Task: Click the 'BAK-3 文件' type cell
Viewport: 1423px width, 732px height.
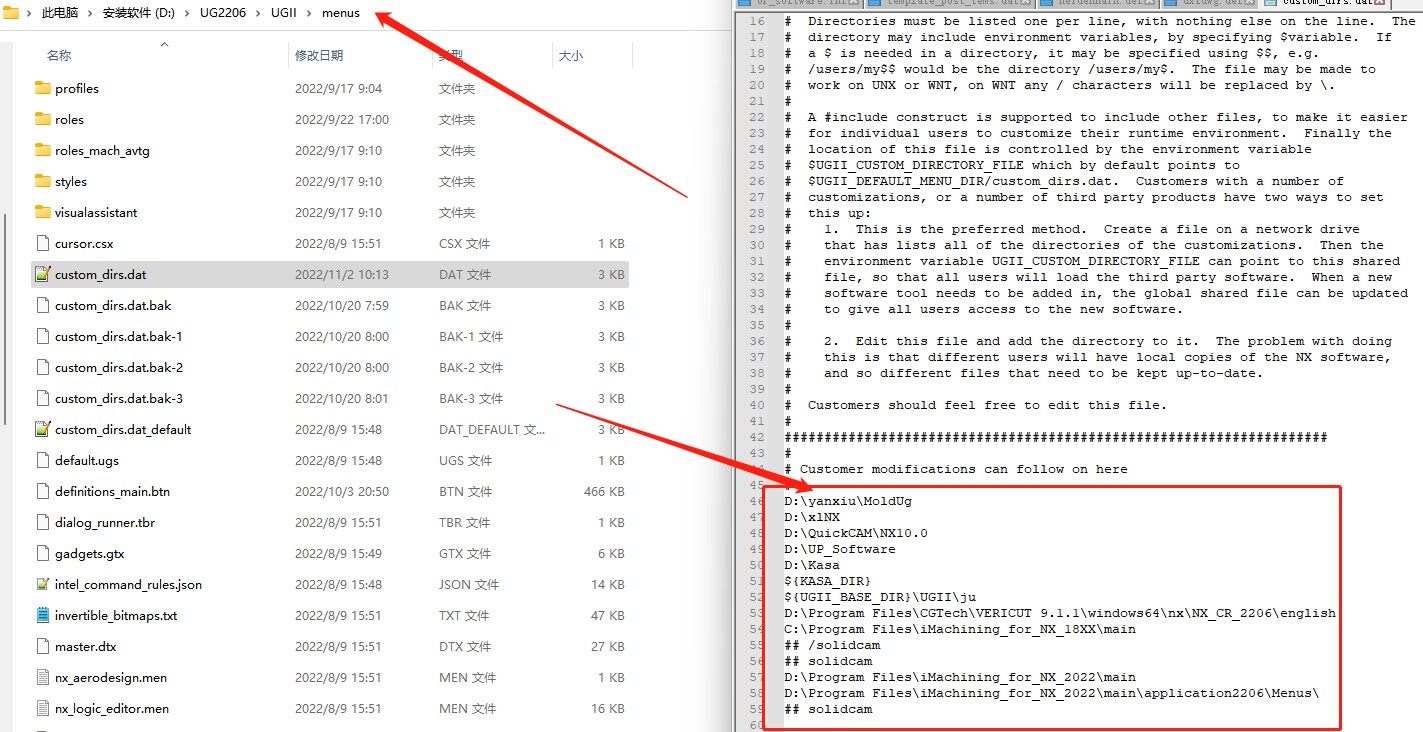Action: click(471, 398)
